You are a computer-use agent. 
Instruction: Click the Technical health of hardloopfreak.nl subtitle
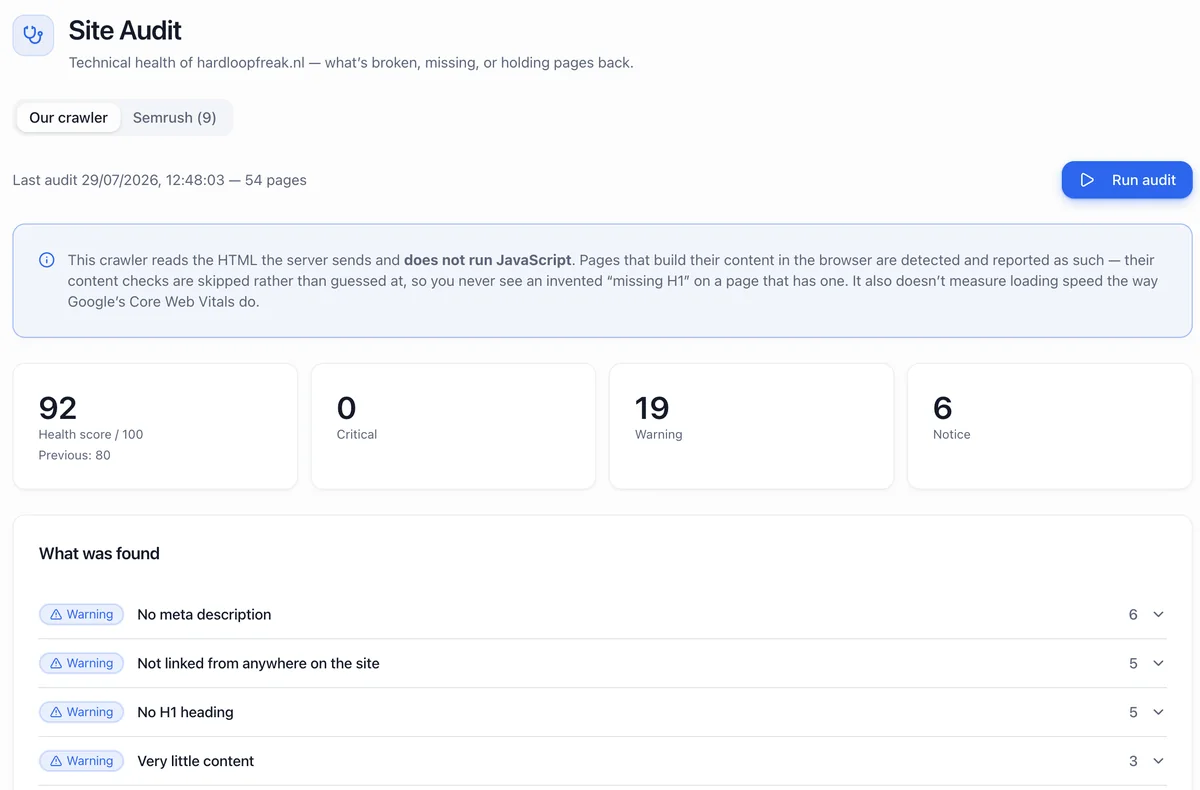(x=351, y=63)
